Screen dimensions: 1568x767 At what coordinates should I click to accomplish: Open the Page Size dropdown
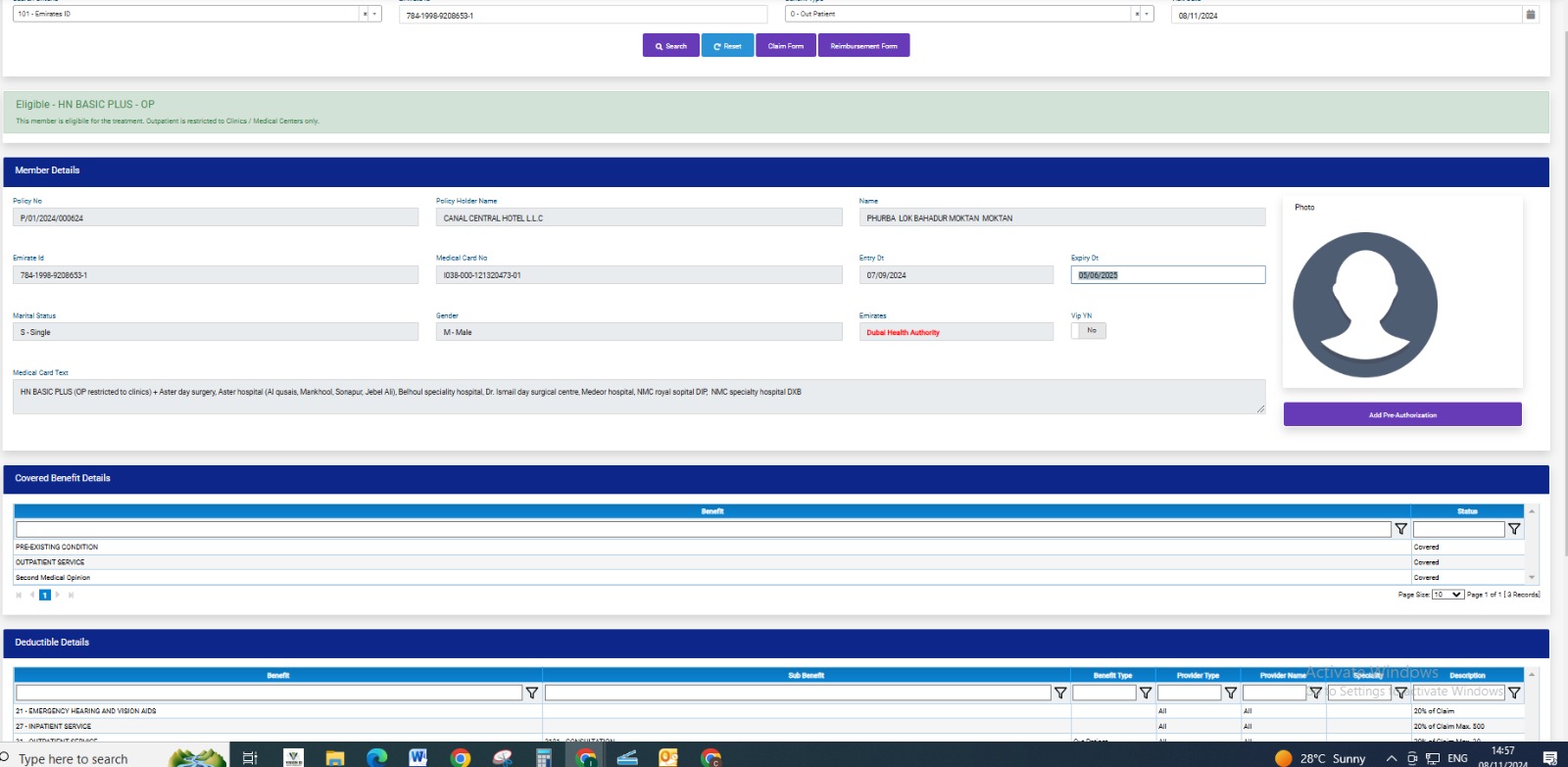coord(1447,595)
